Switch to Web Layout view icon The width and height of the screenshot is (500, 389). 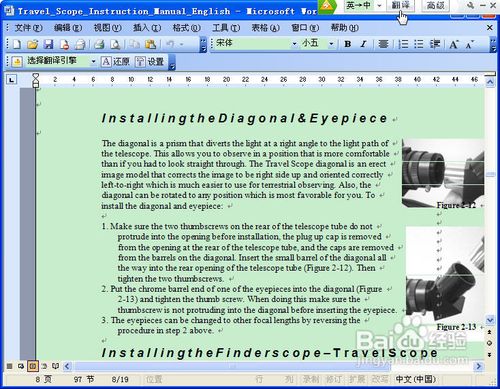coord(21,366)
